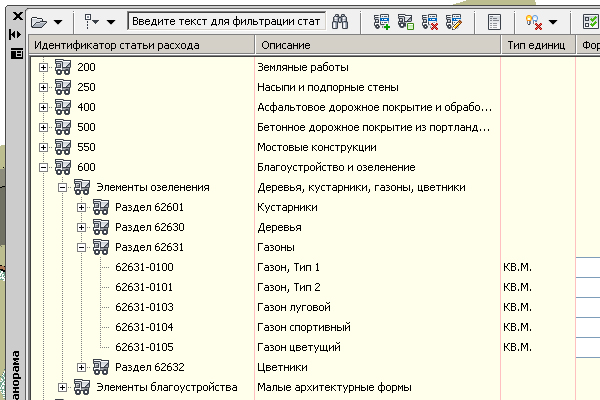Image resolution: width=600 pixels, height=400 pixels.
Task: Click the tree category format icon
Action: [x=91, y=21]
